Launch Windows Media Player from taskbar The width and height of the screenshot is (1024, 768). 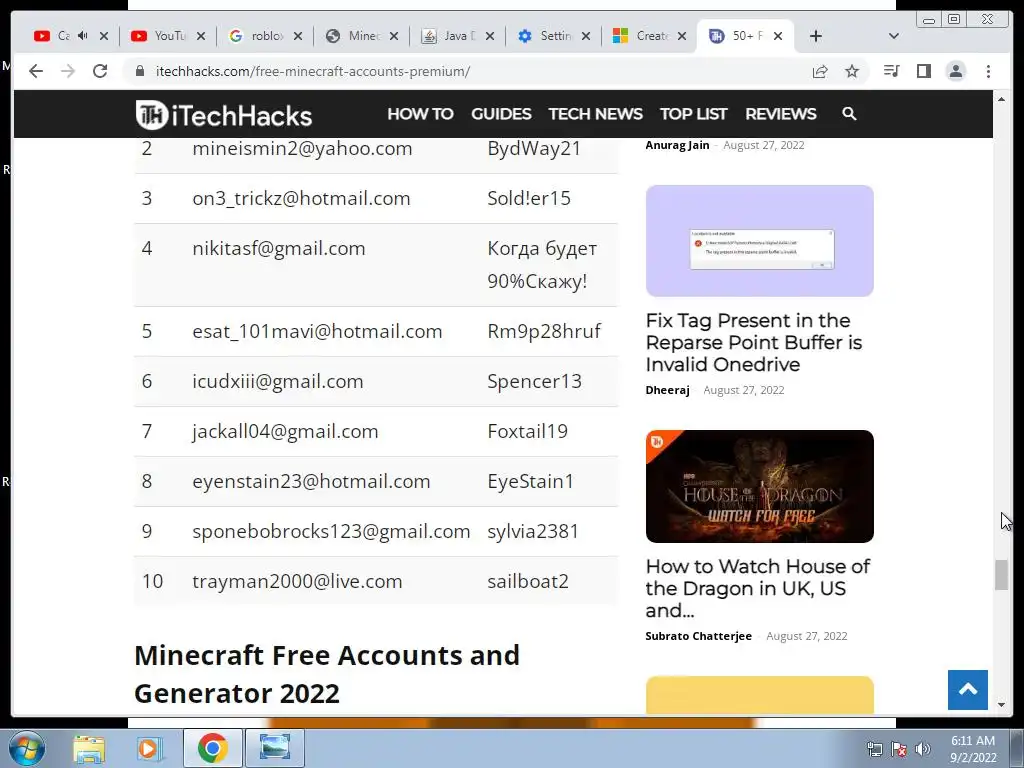149,748
